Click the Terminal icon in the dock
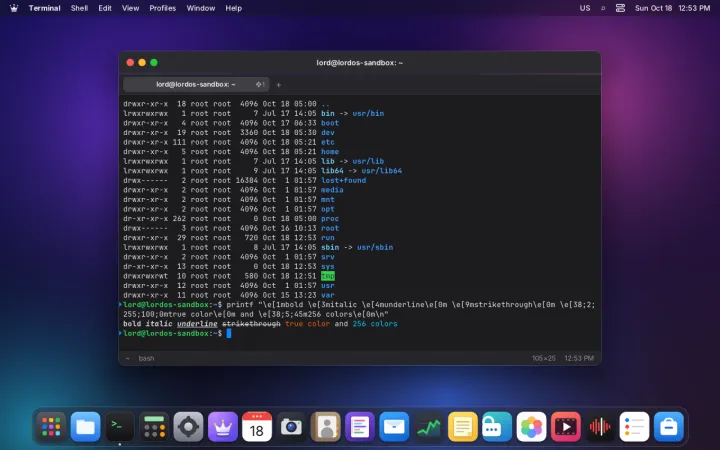Screen dimensions: 720x450 click(x=120, y=427)
